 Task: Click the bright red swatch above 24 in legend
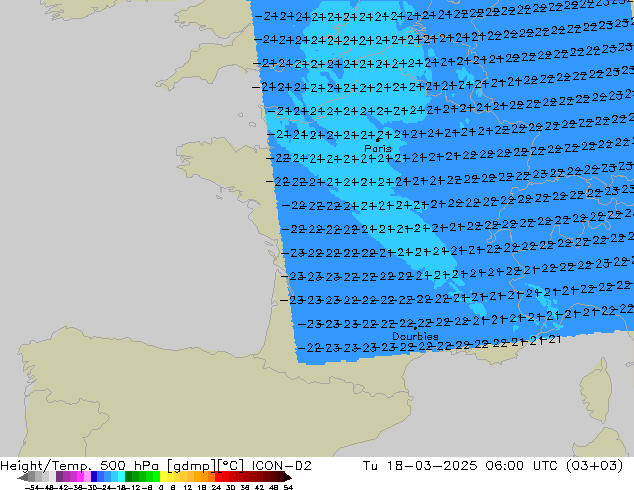(x=218, y=476)
